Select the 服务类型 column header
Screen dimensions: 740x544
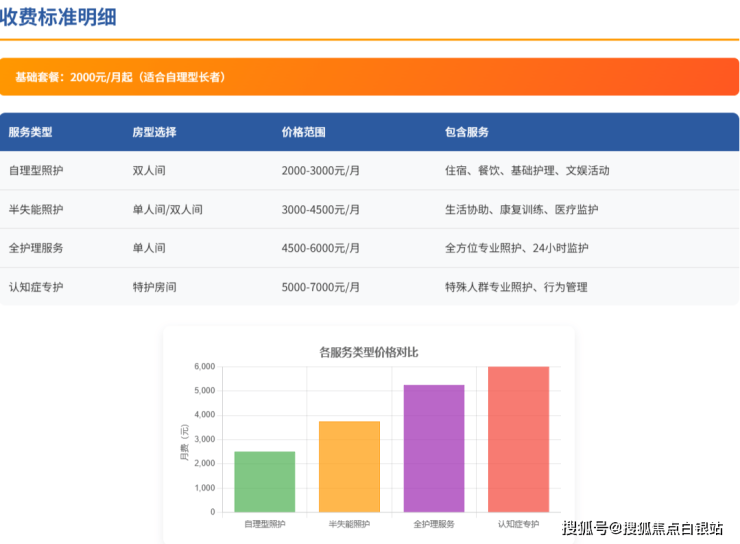(x=30, y=132)
